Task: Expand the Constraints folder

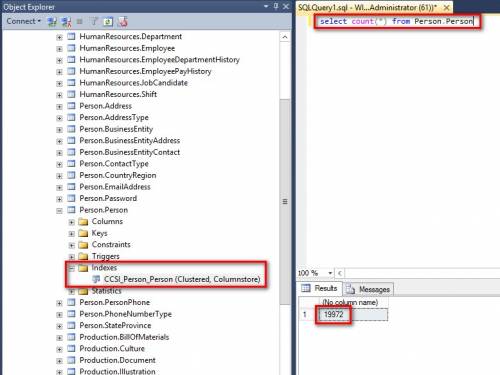Action: (72, 245)
